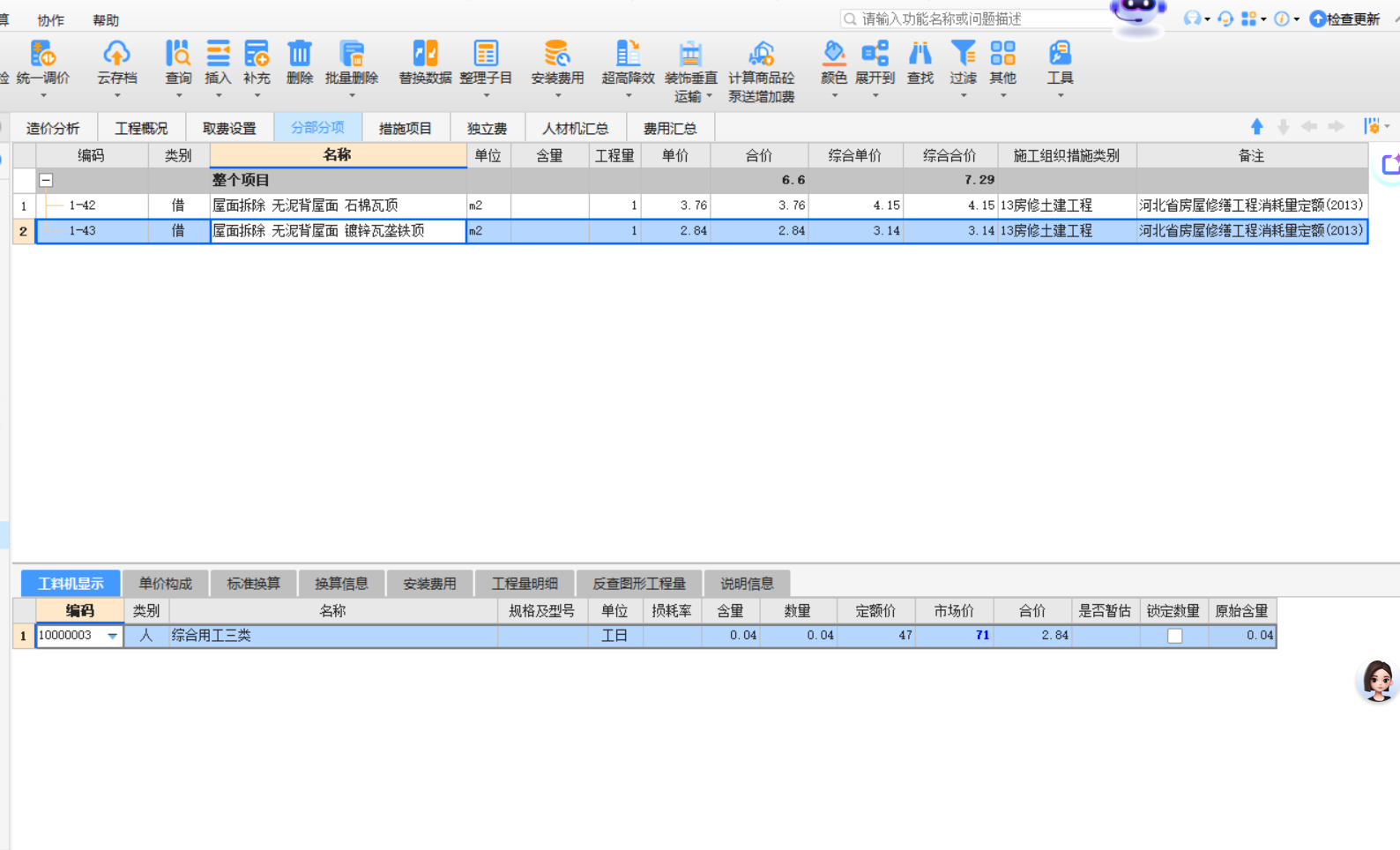Open dropdown arrow under 工具

point(1060,95)
